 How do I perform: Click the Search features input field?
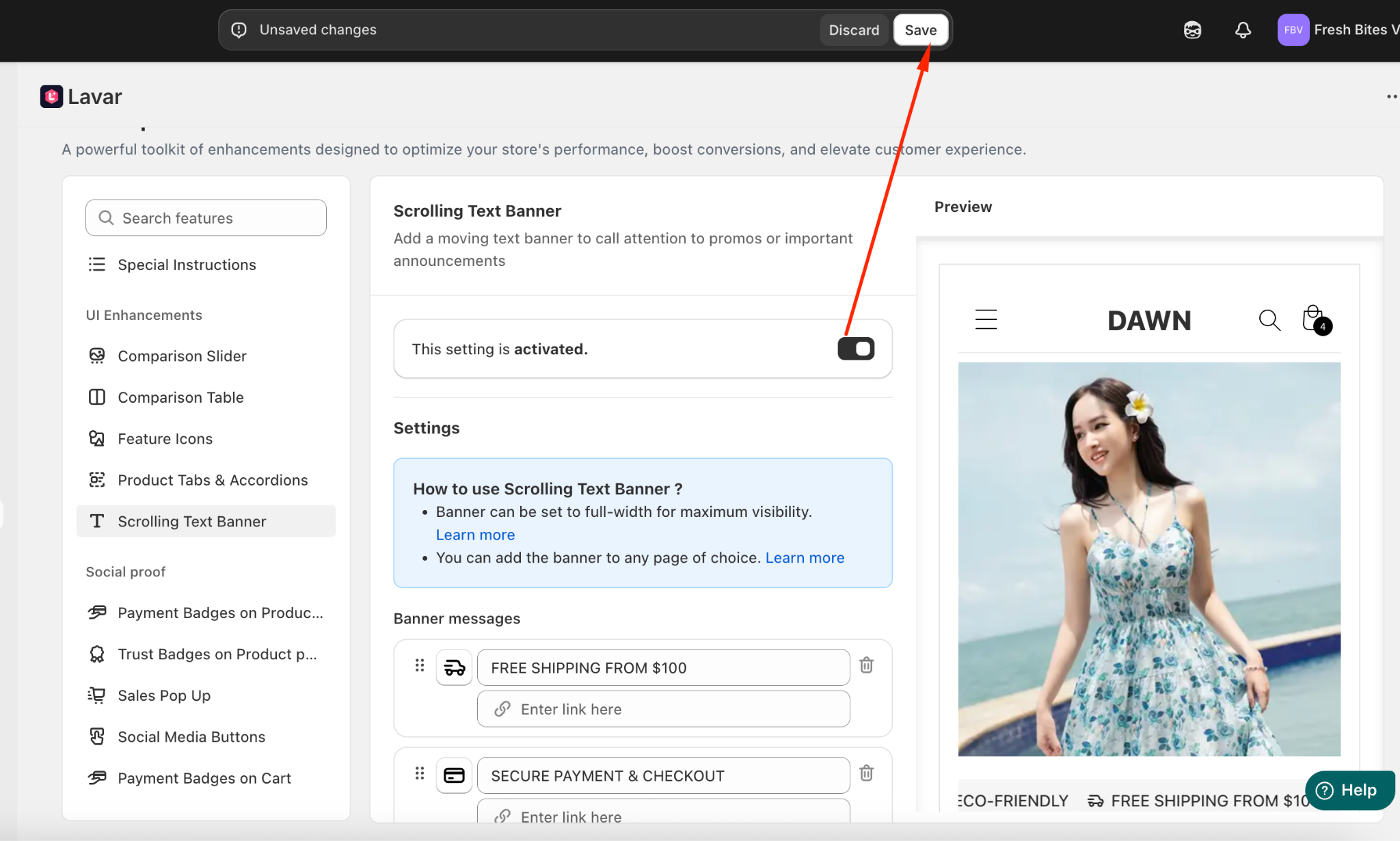point(206,218)
